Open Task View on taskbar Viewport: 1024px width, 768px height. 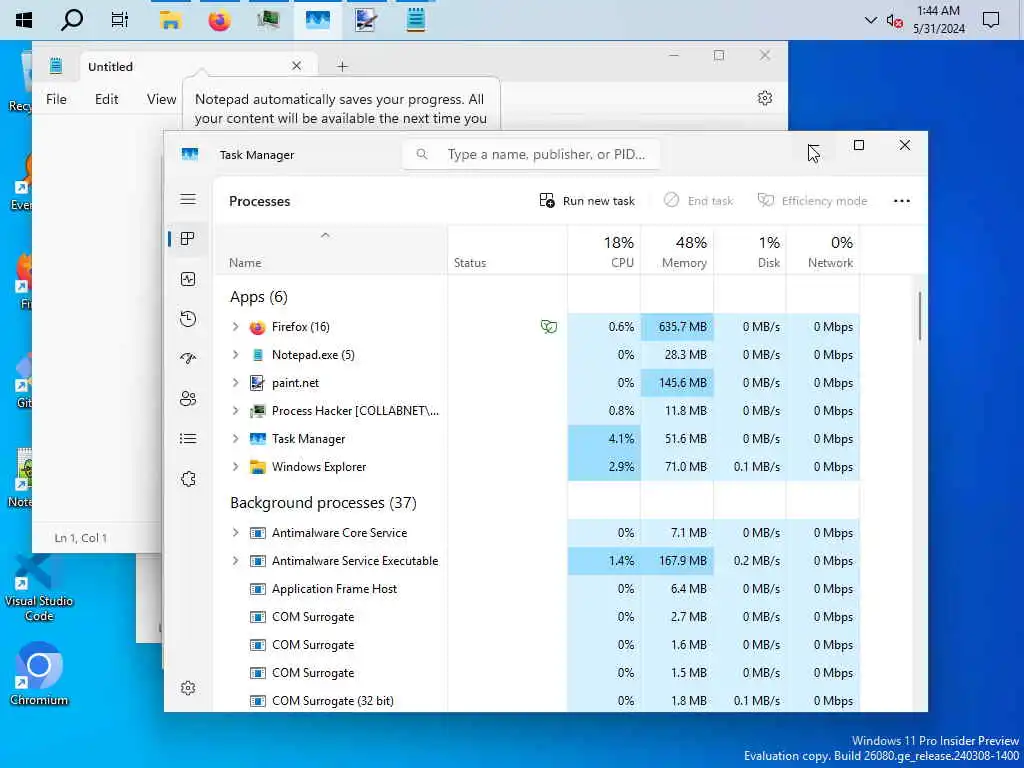tap(120, 20)
